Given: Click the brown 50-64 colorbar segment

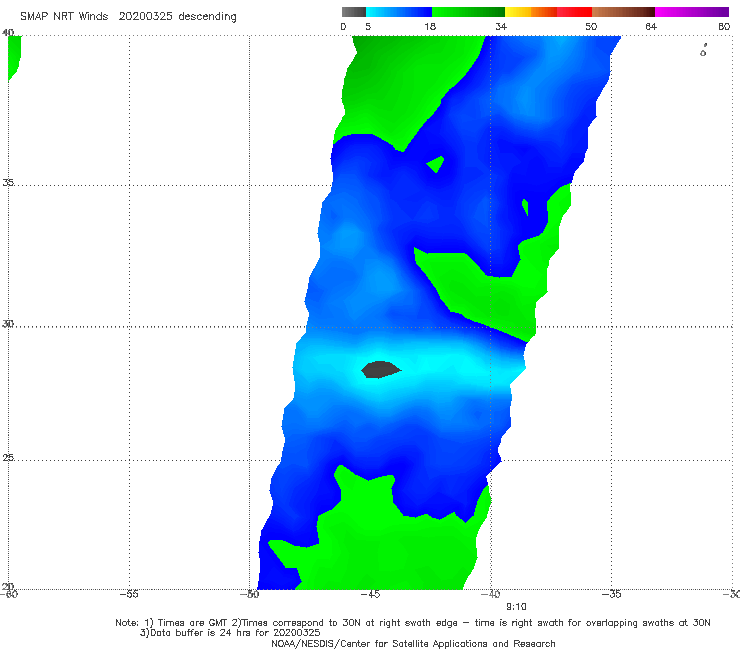Looking at the screenshot, I should pyautogui.click(x=623, y=12).
